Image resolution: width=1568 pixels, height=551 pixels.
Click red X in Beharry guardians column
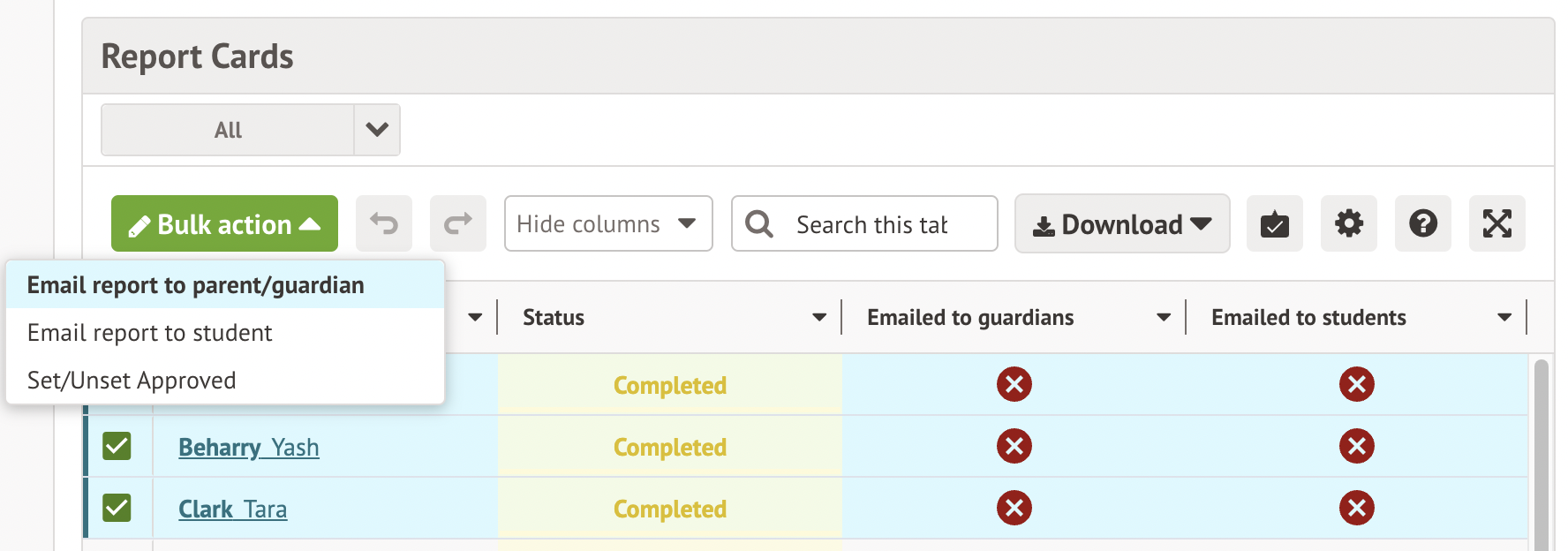pyautogui.click(x=1014, y=446)
